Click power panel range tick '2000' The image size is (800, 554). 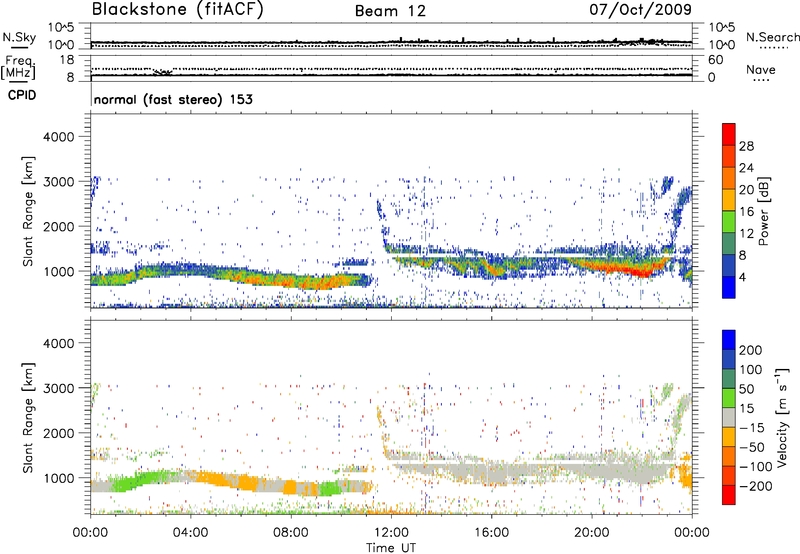[x=59, y=226]
